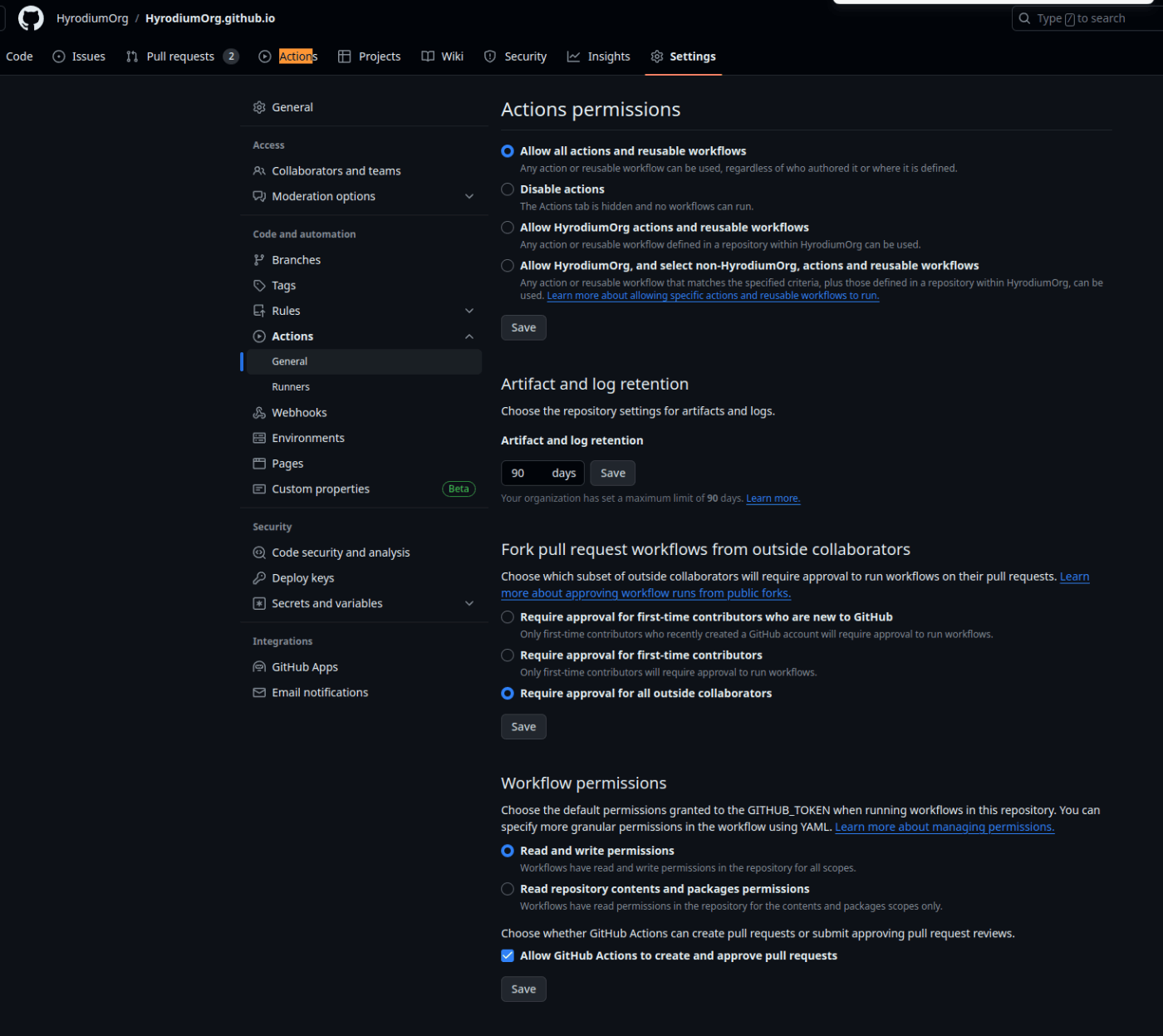
Task: Collapse the Actions section chevron
Action: click(469, 336)
